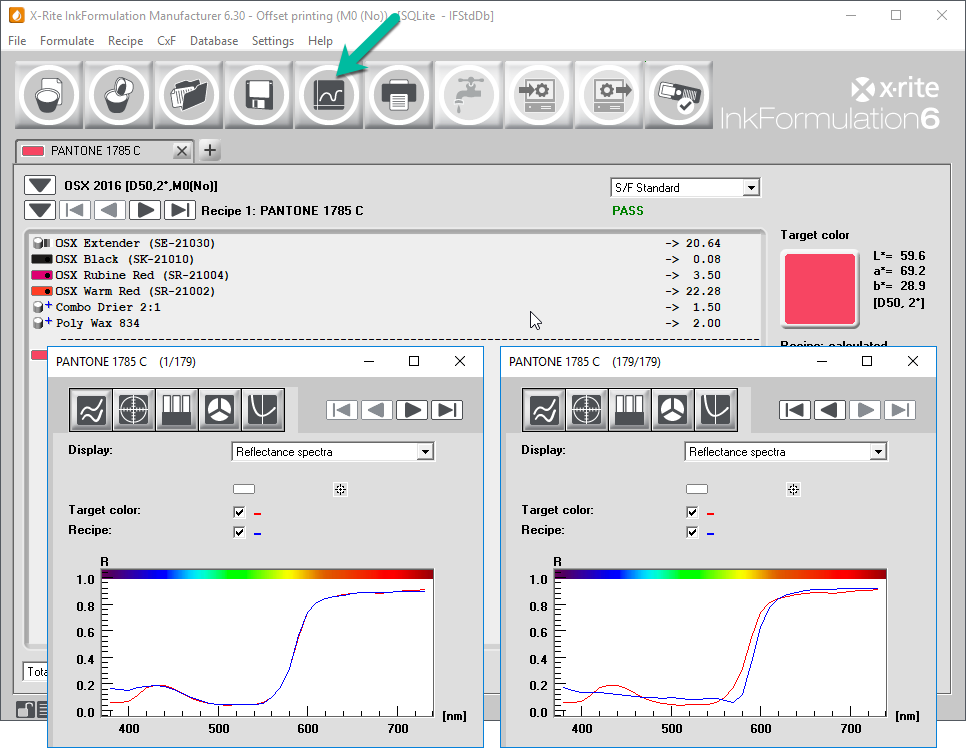
Task: Select OSX Black (SK-21010) row
Action: coord(376,259)
